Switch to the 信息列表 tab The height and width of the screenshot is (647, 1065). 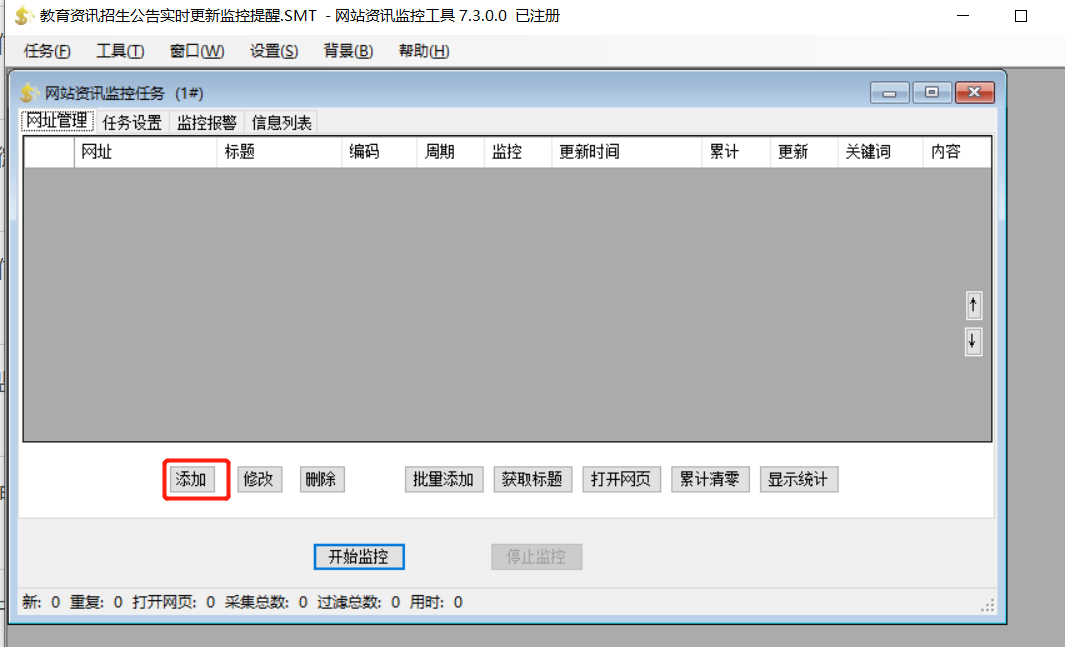click(282, 123)
